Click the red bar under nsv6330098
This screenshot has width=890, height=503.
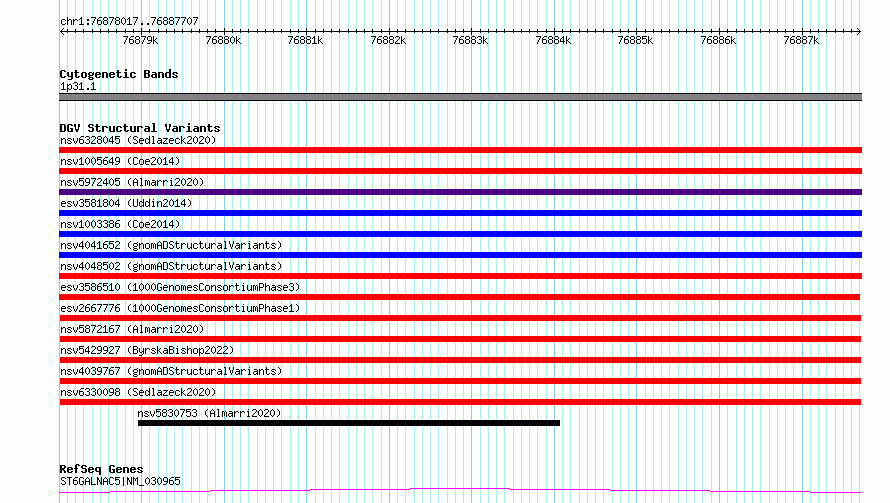pos(460,402)
